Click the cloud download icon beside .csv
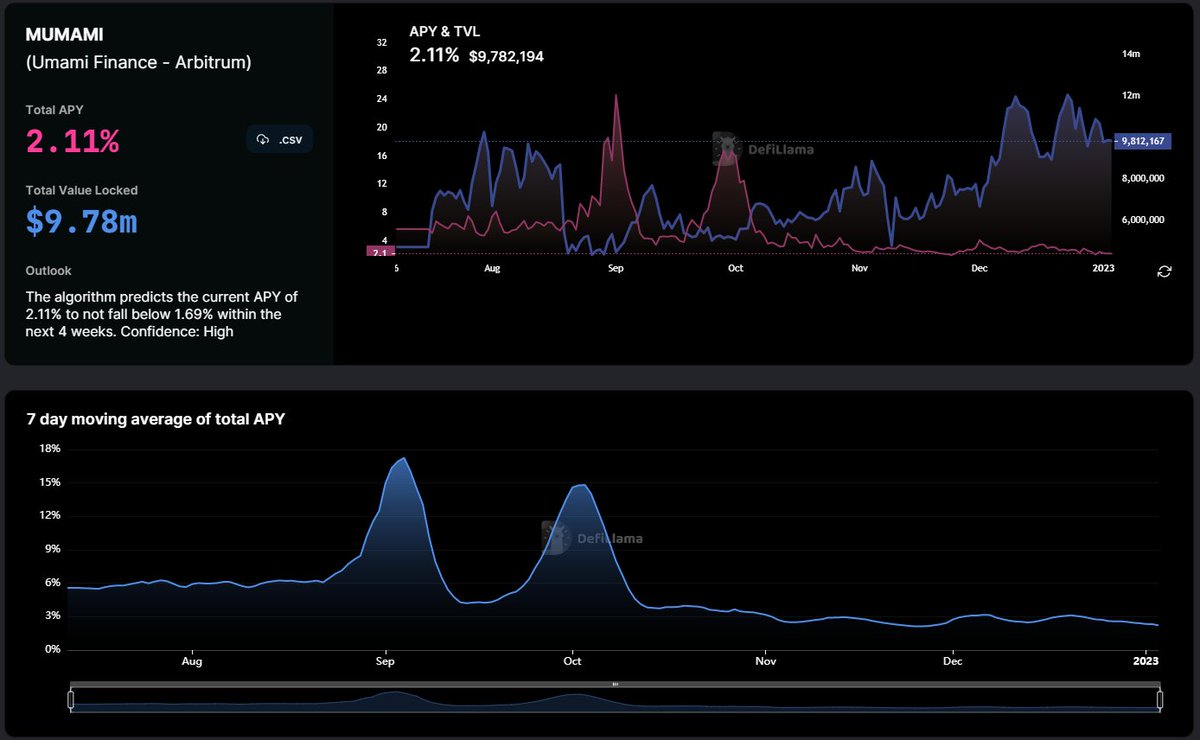Screen dimensions: 1200x740 263,139
